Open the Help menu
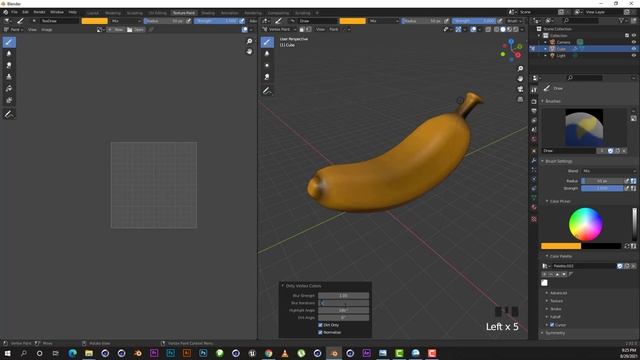 72,12
